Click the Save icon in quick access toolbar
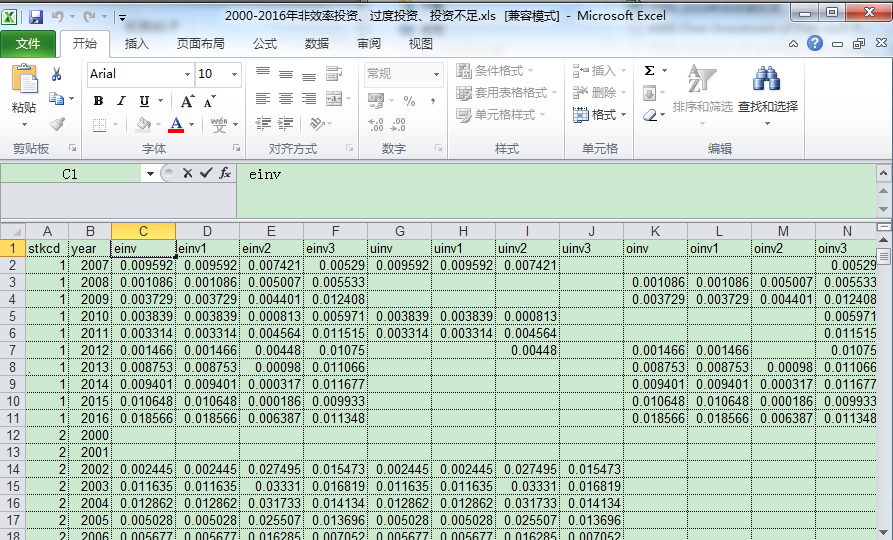This screenshot has width=893, height=540. pyautogui.click(x=36, y=17)
